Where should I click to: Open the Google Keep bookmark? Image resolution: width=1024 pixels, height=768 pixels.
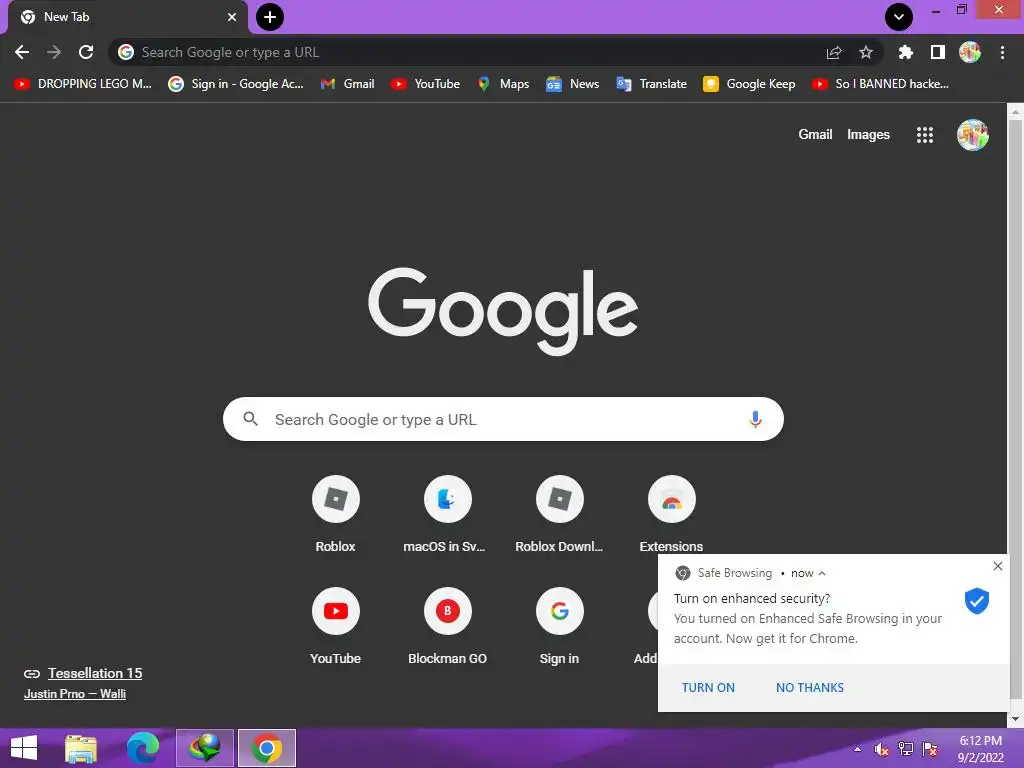coord(749,84)
